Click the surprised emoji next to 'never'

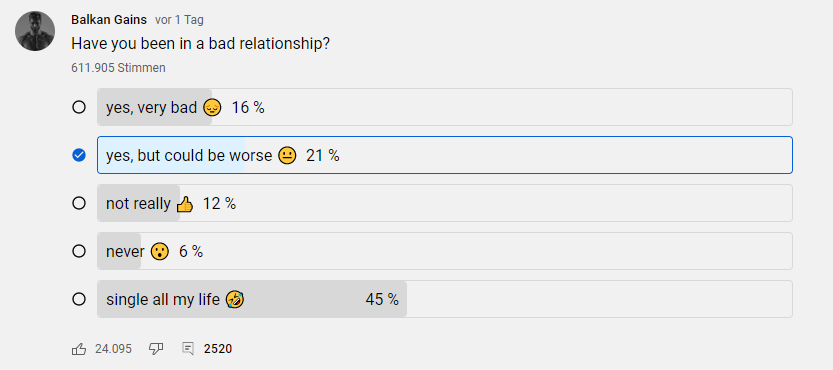[159, 251]
